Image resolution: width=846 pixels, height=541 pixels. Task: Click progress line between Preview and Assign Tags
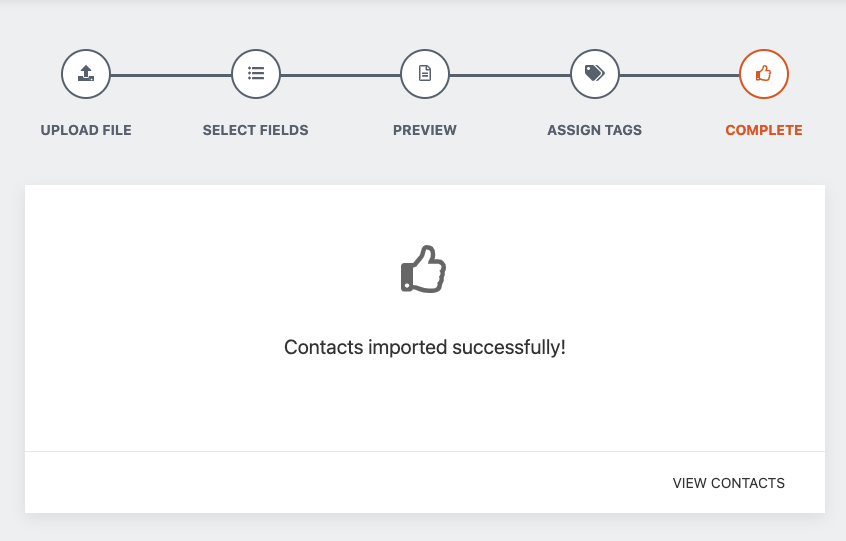(x=510, y=75)
